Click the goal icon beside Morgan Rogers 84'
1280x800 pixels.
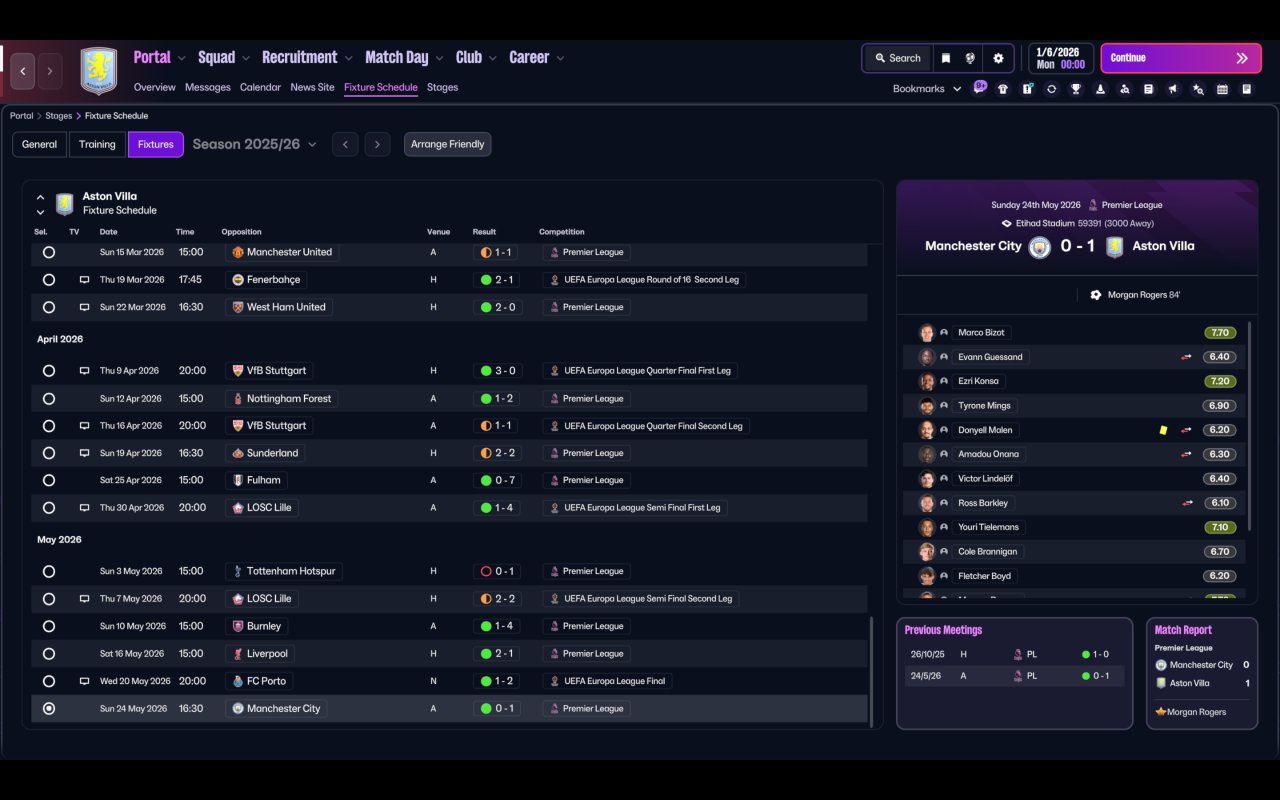click(1096, 295)
